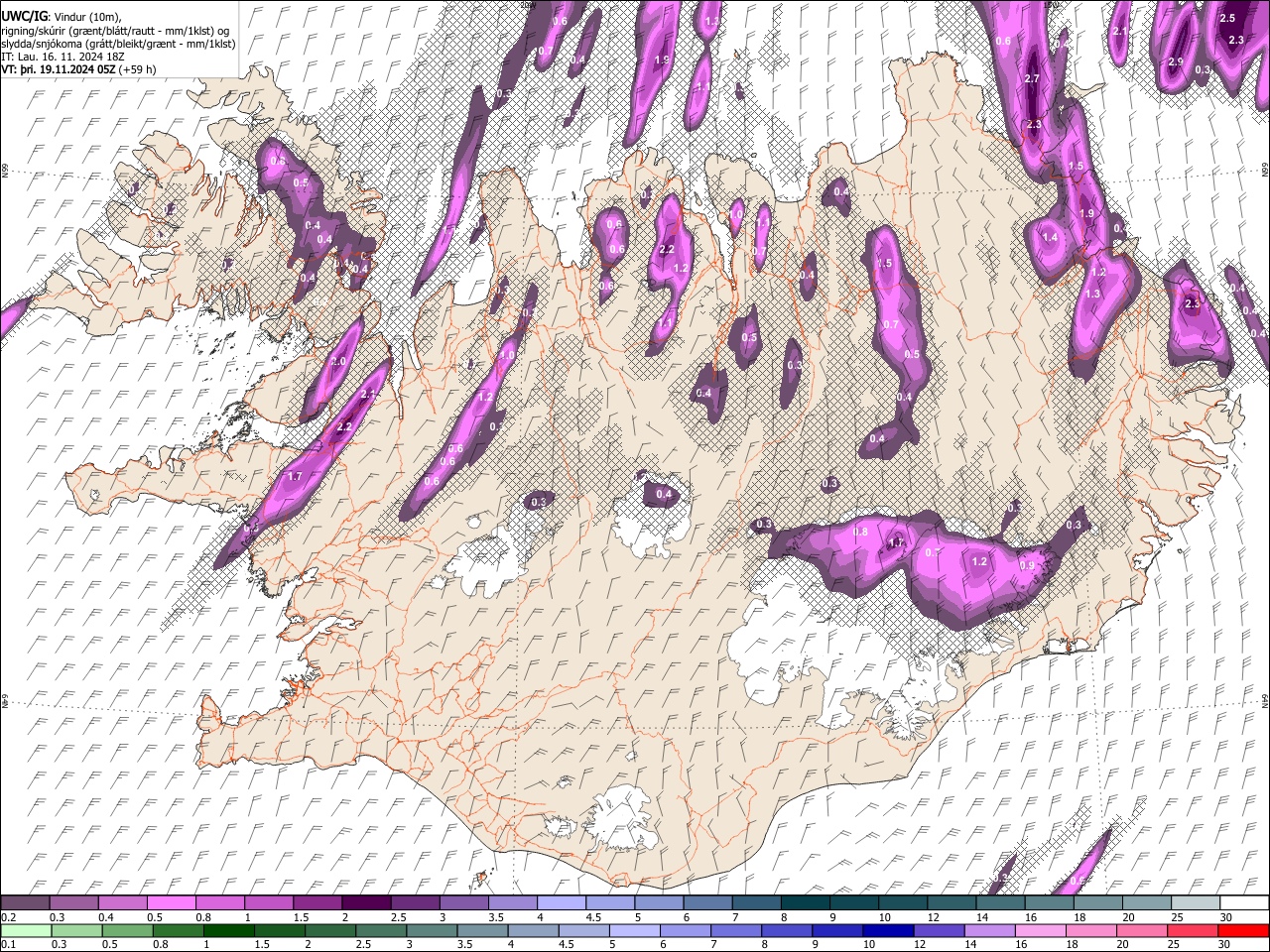Click the '30' label in the lower legend scale
Screen dimensions: 1270x952
(x=1226, y=944)
